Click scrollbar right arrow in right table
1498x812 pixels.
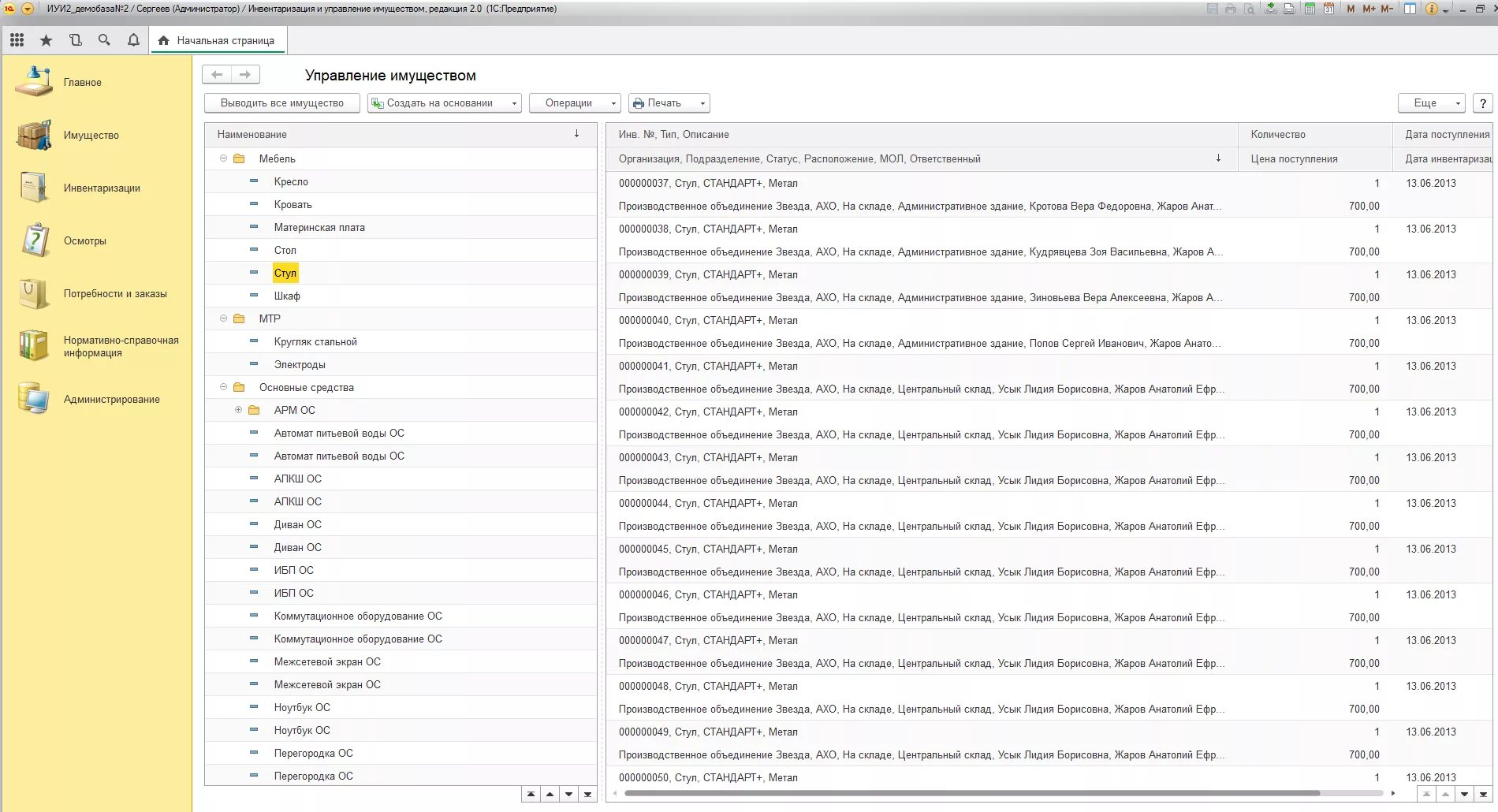click(x=1393, y=793)
